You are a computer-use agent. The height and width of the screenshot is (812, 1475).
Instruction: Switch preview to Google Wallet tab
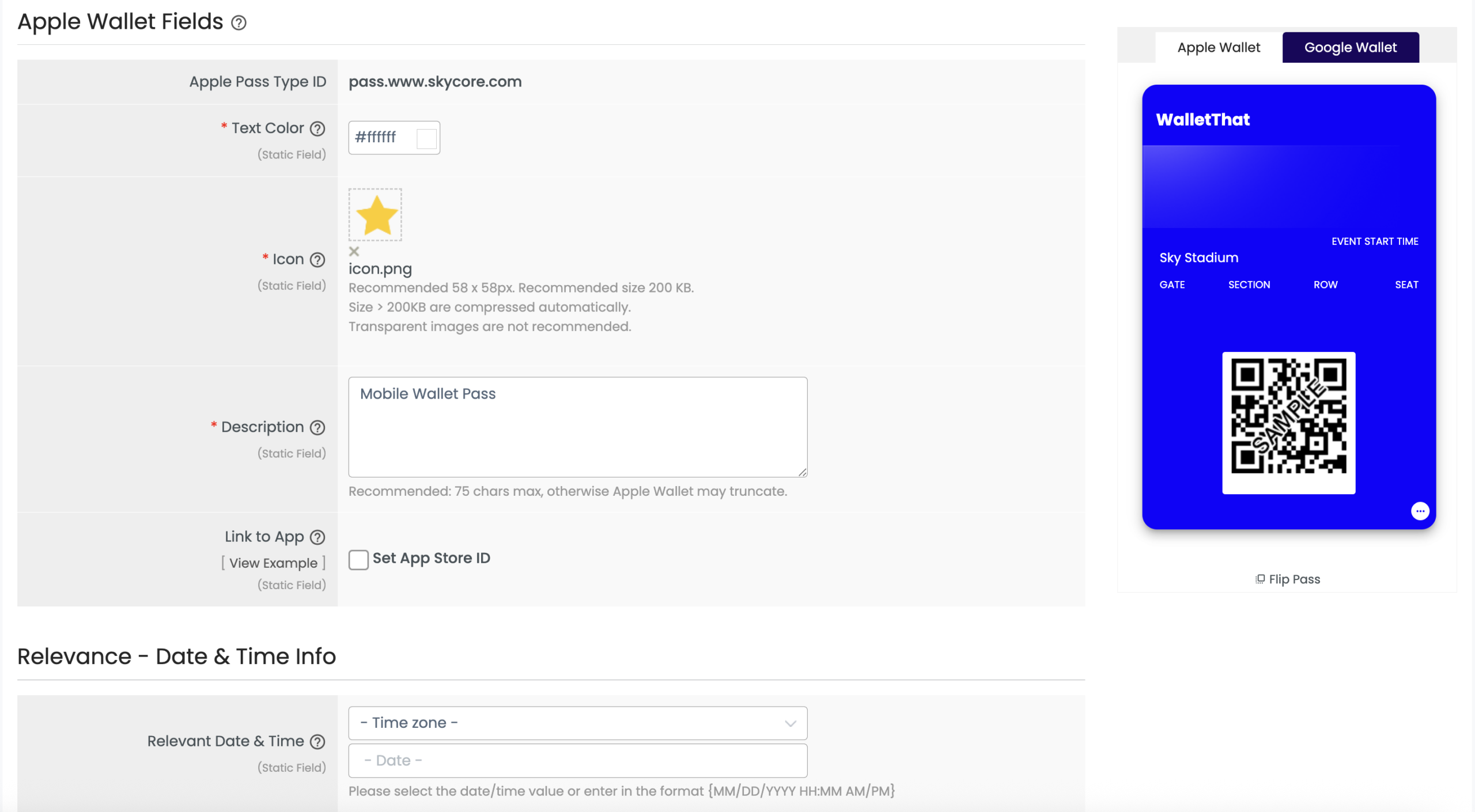pos(1351,47)
